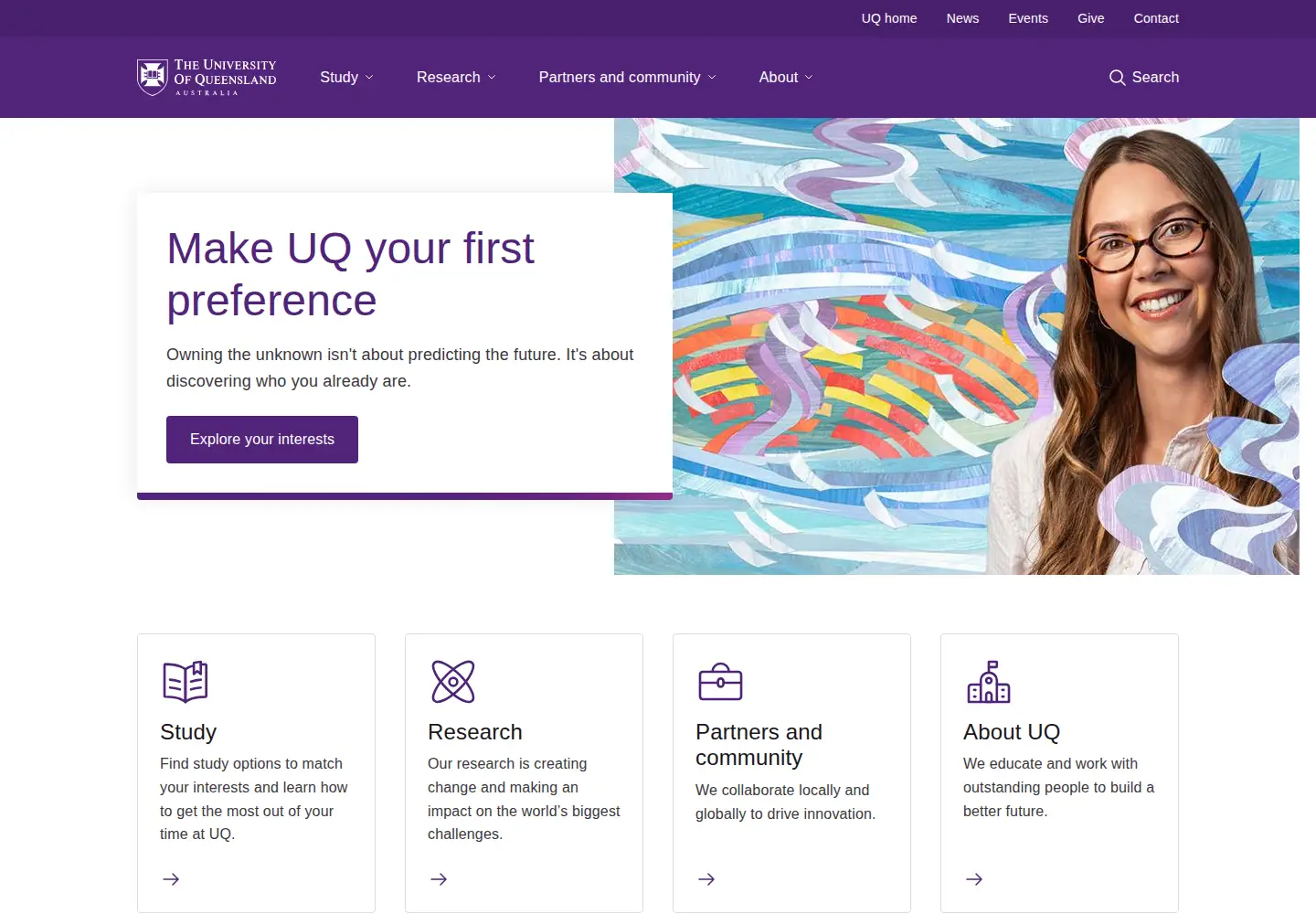Open the About navigation menu

coord(779,78)
